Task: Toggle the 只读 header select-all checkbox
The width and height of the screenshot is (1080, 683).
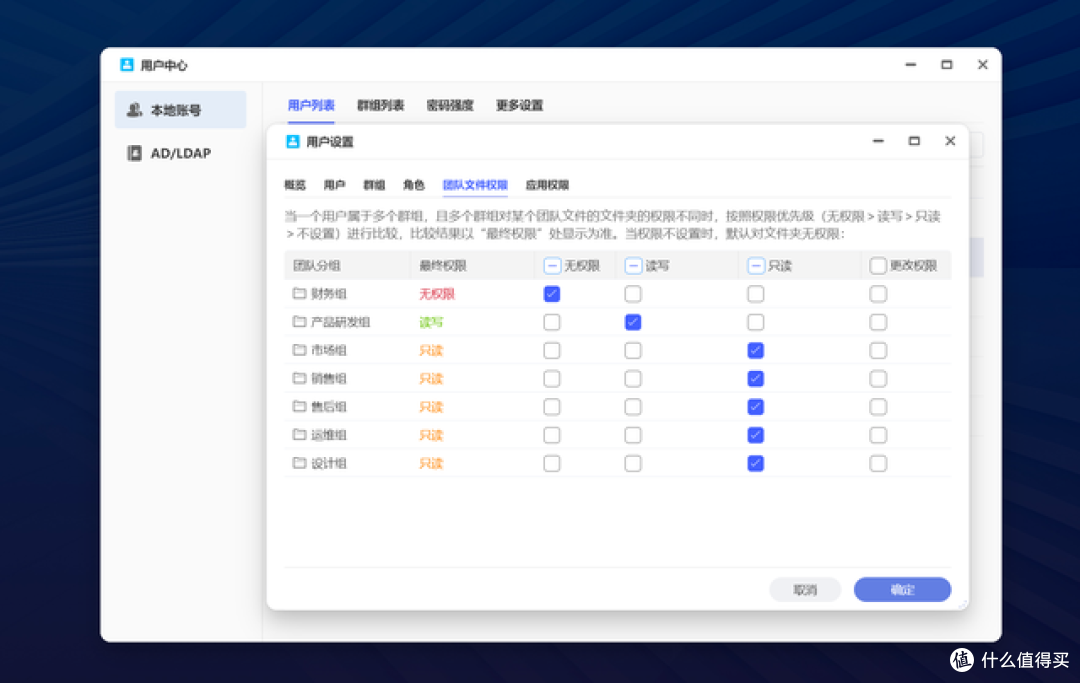Action: pyautogui.click(x=756, y=266)
